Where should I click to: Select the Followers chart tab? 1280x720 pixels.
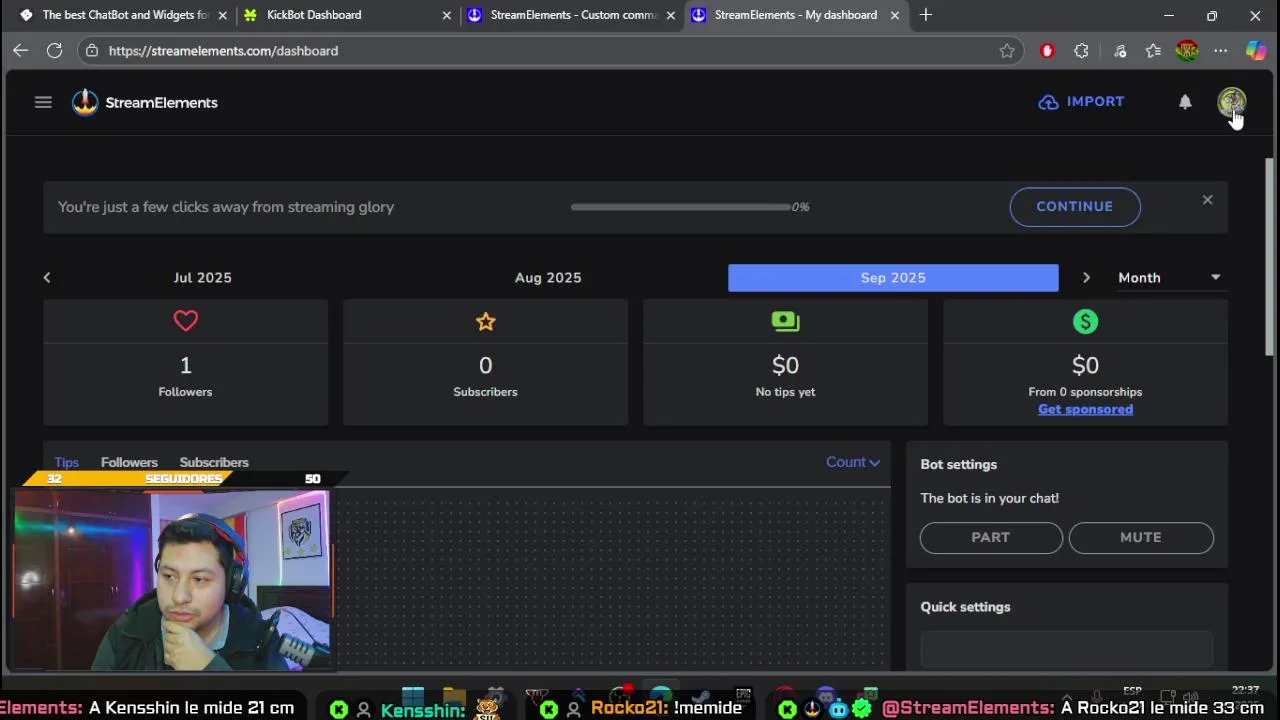pyautogui.click(x=129, y=462)
